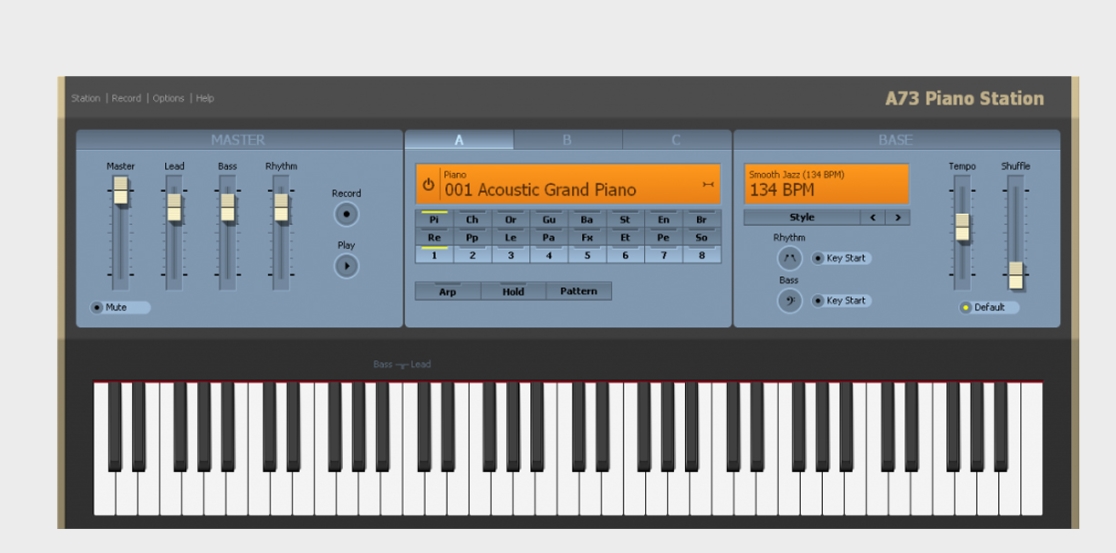Select the Gu instrument category
This screenshot has height=553, width=1116.
pos(549,219)
